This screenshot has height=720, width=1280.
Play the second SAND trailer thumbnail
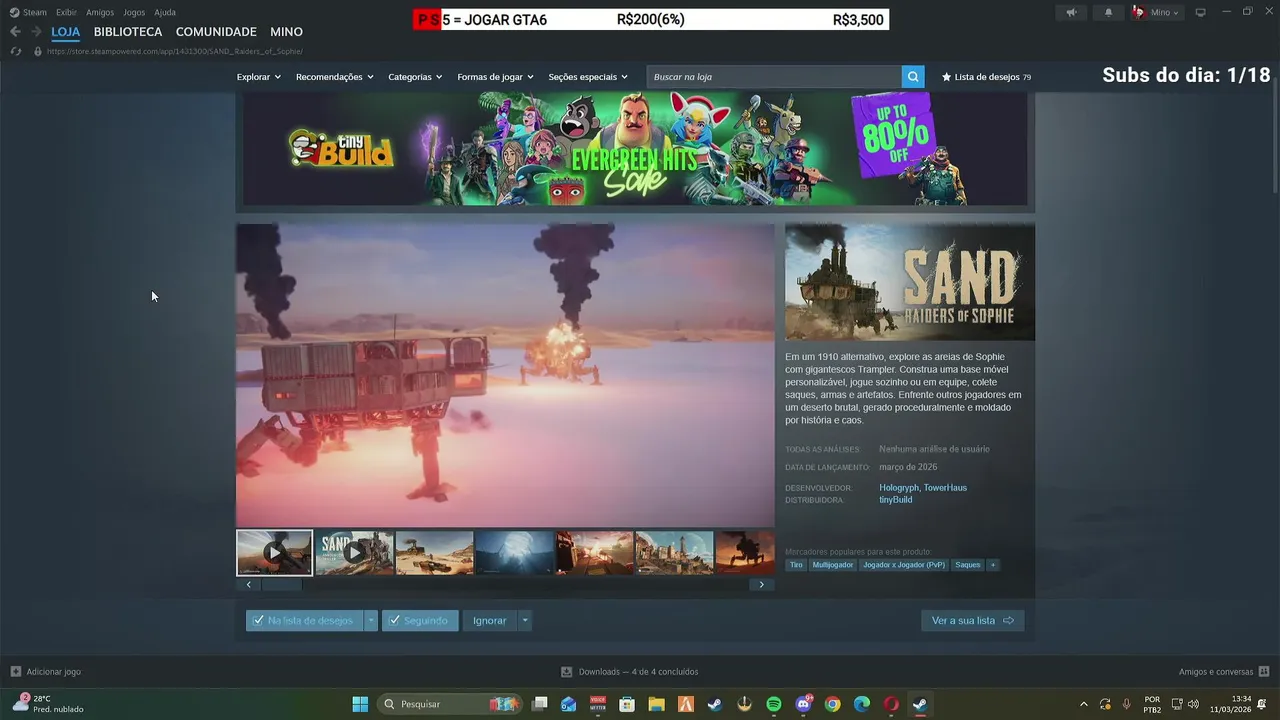tap(354, 552)
